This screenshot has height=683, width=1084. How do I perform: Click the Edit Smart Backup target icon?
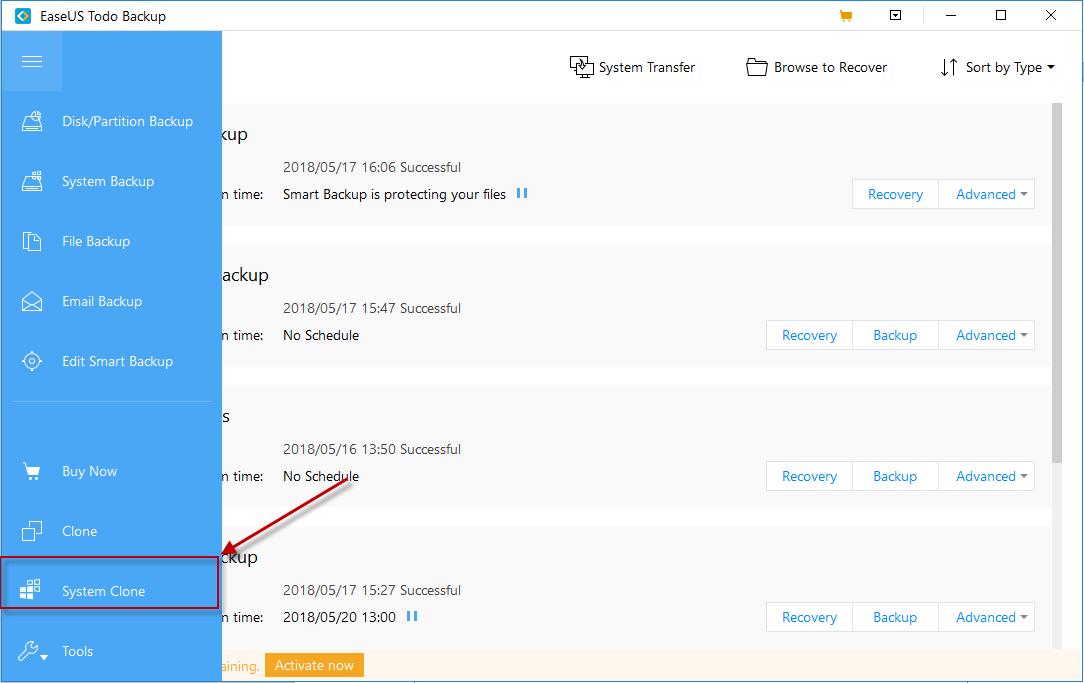coord(32,361)
